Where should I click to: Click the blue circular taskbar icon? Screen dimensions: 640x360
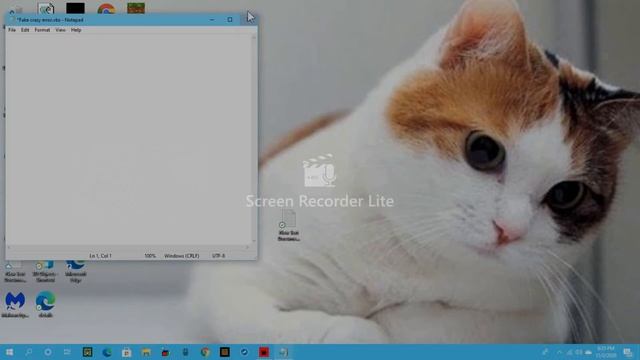click(244, 352)
